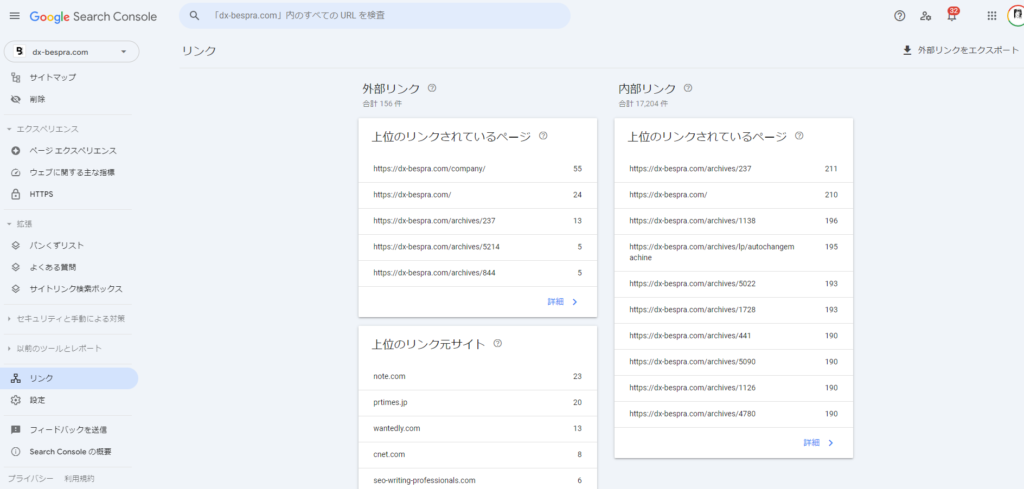Click help icon beside 内部リンク heading

pyautogui.click(x=688, y=88)
